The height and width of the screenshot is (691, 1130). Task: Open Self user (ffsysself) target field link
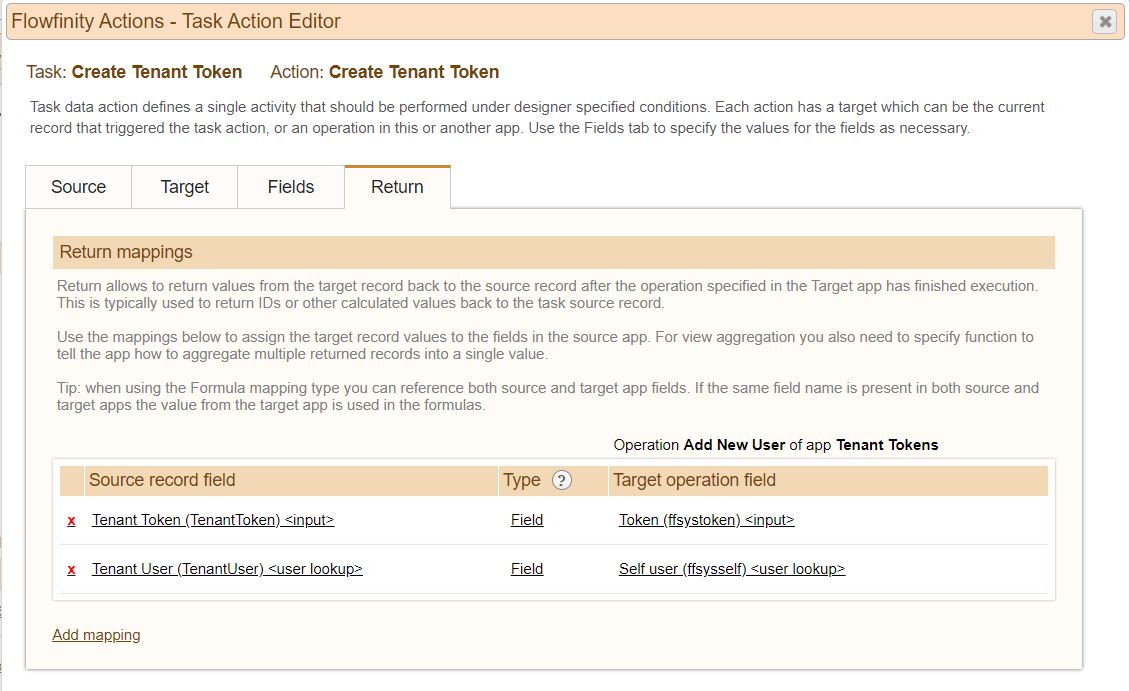click(x=731, y=569)
